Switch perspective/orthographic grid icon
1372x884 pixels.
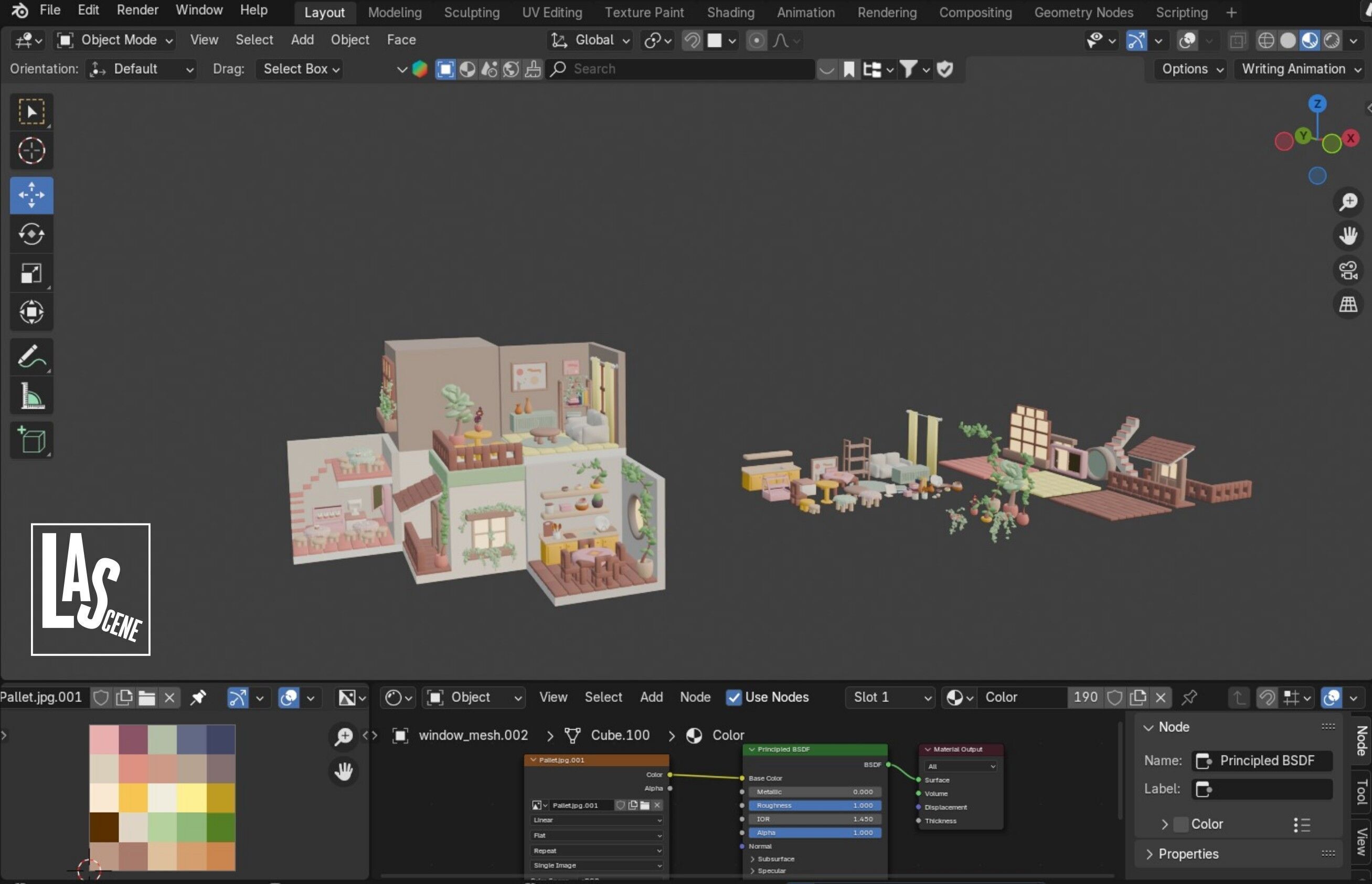coord(1348,304)
